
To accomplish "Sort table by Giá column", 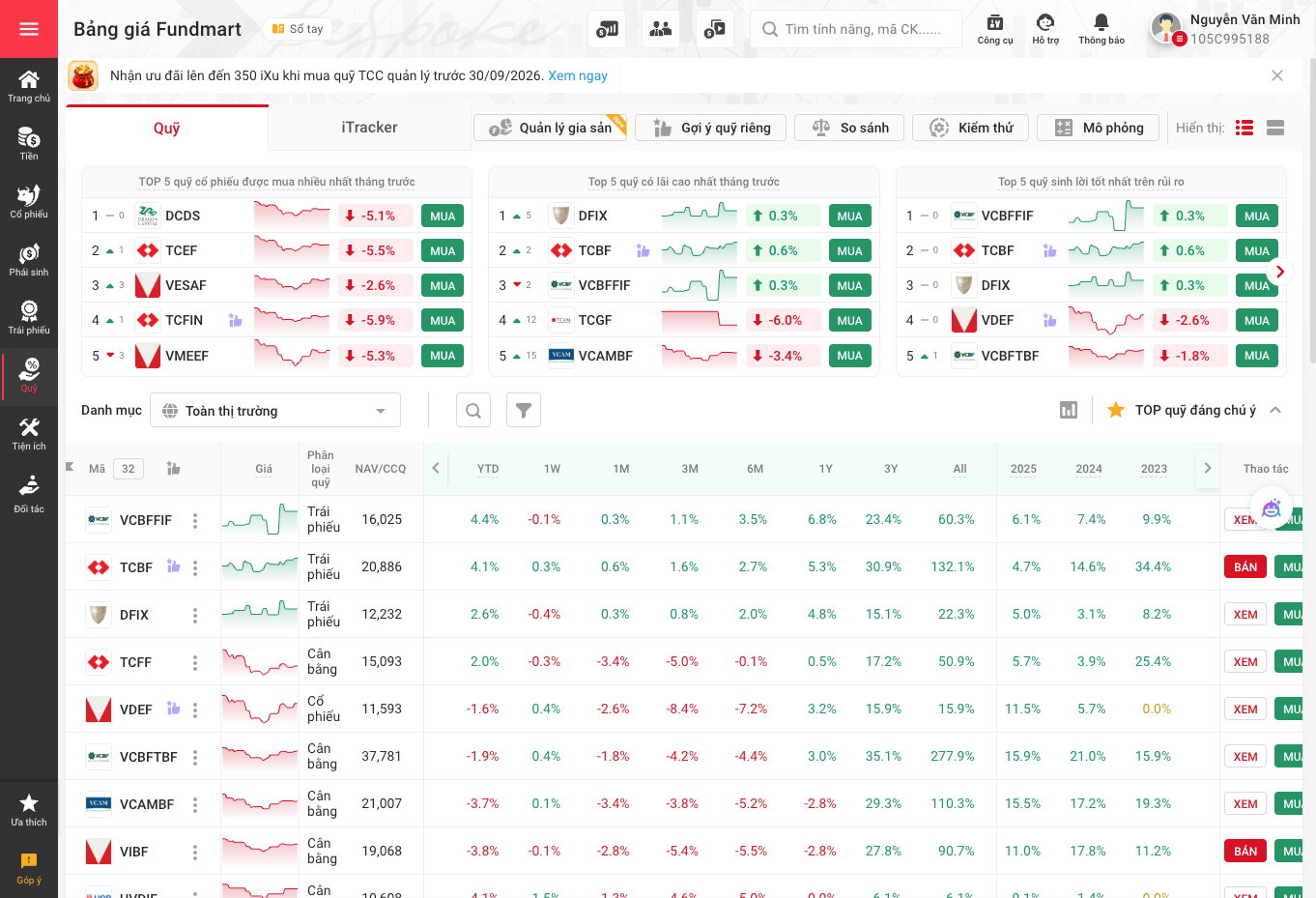I will 264,469.
